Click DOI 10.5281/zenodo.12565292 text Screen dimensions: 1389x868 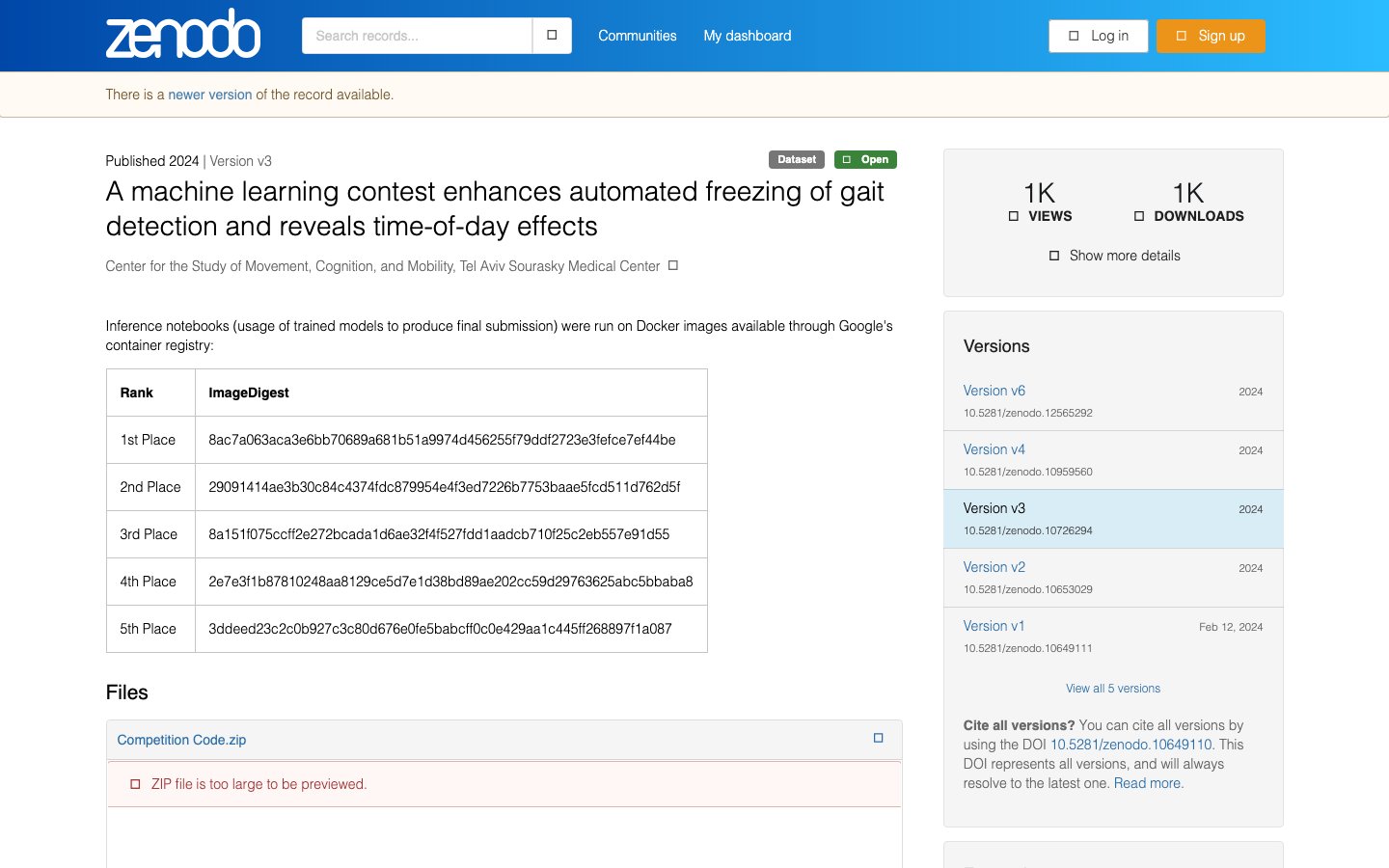[x=1027, y=413]
